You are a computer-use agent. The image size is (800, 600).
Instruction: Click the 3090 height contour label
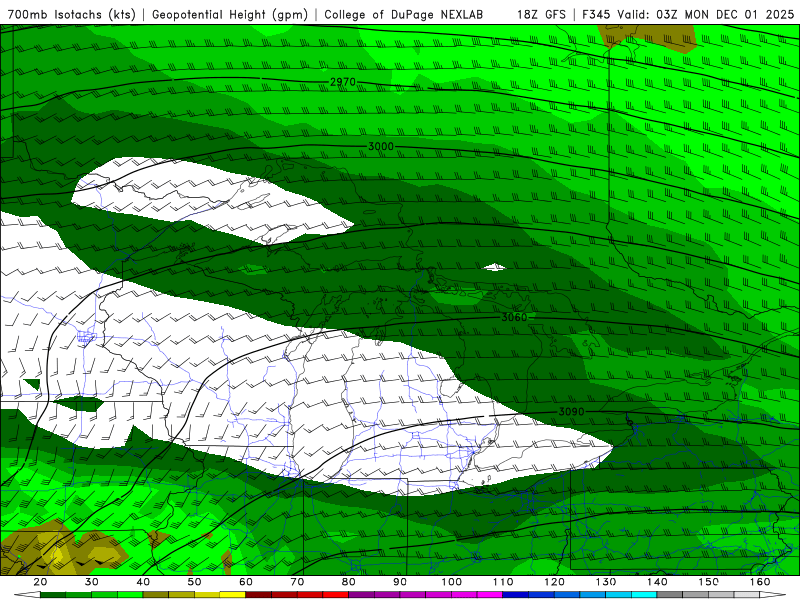pos(571,411)
